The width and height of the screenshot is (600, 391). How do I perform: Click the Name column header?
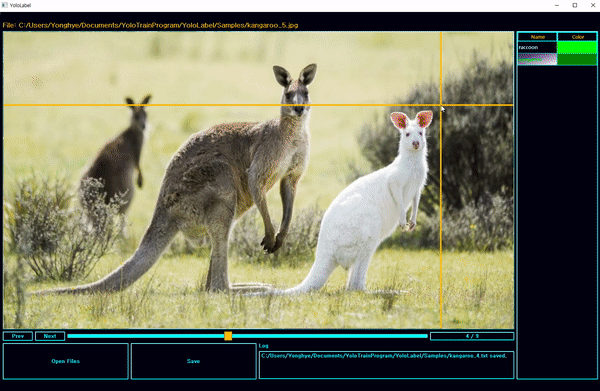537,37
